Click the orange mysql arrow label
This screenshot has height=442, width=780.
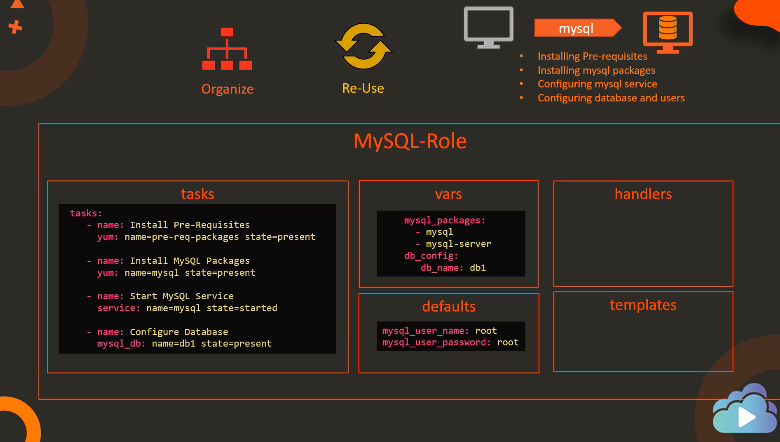[578, 28]
